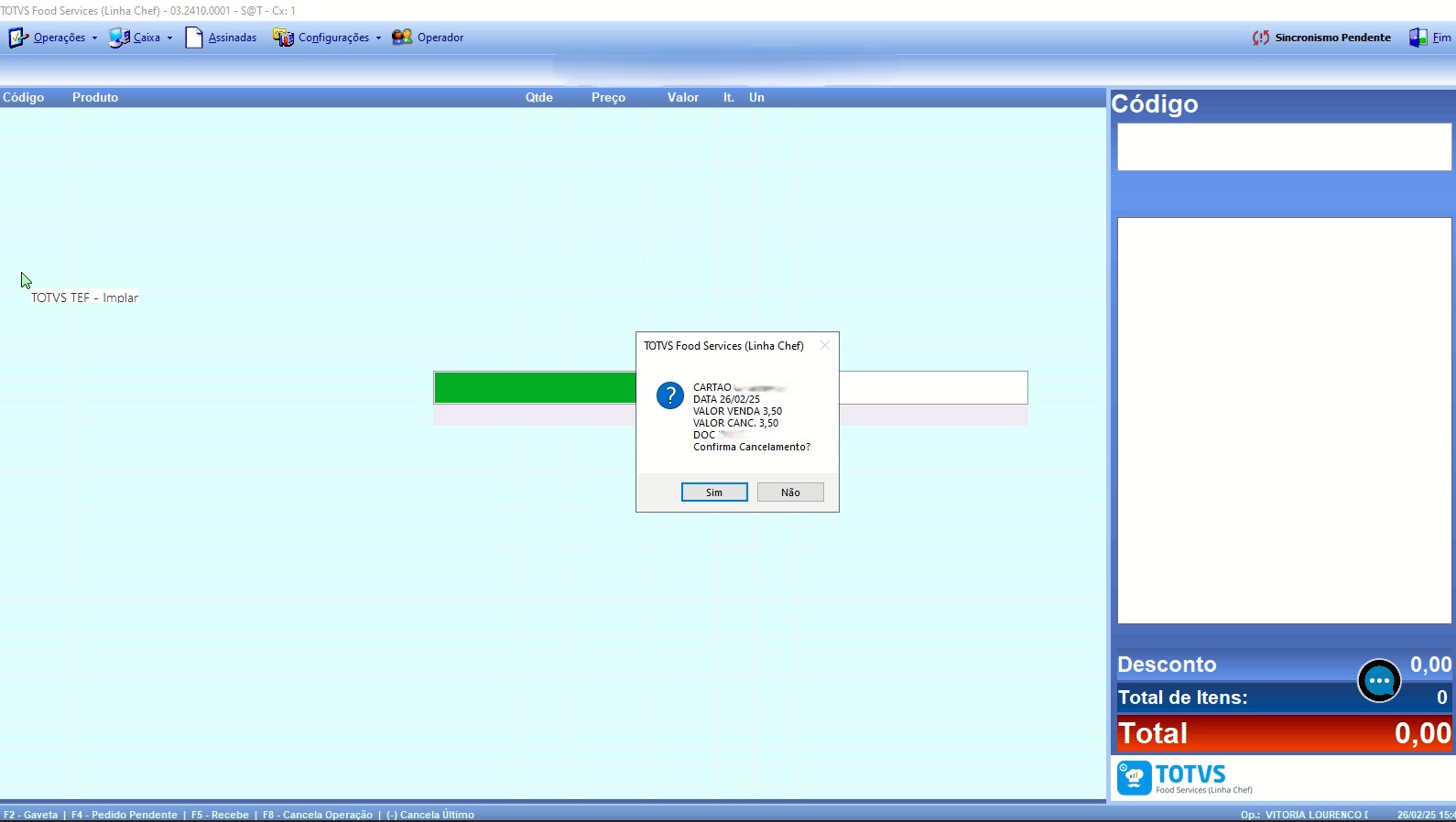Expand the Caixa dropdown arrow
The image size is (1456, 822).
(169, 38)
